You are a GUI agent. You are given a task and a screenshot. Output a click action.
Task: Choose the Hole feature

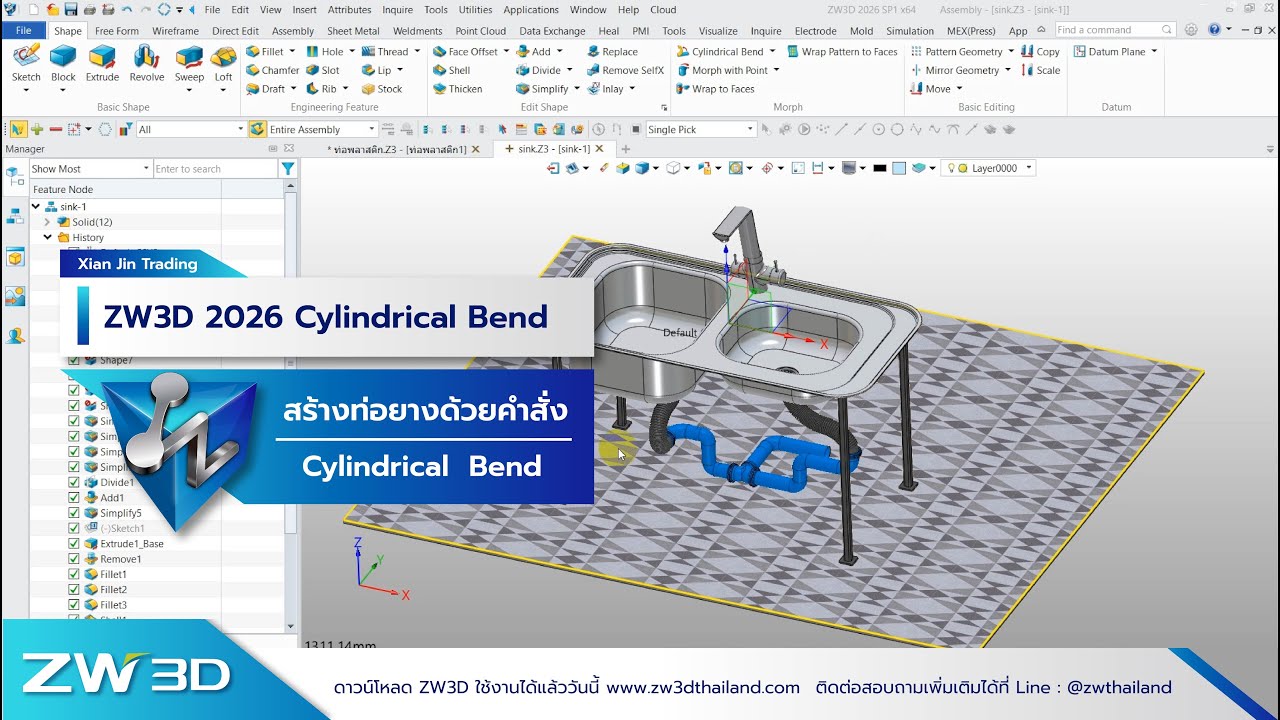click(x=325, y=51)
